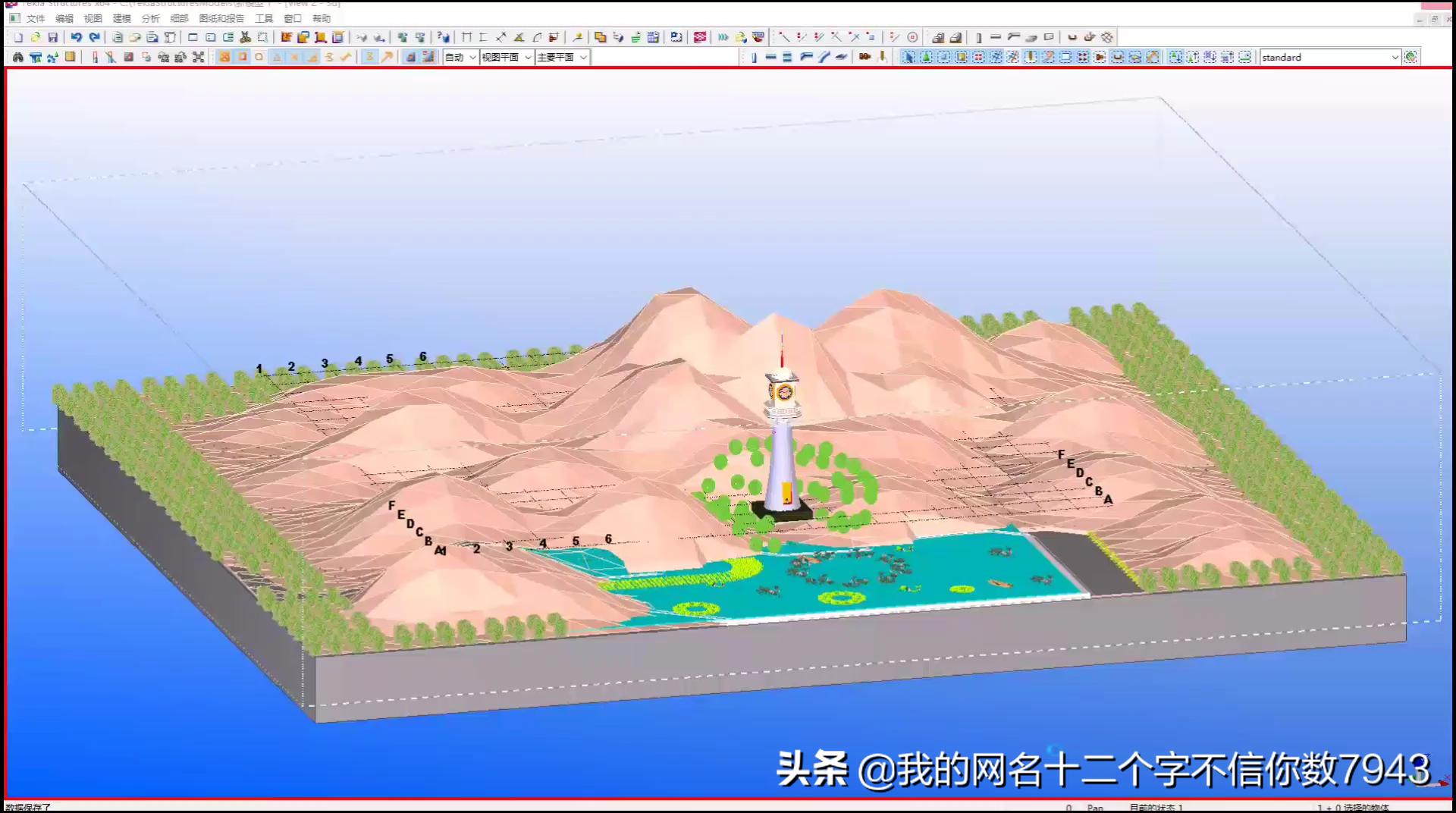1456x813 pixels.
Task: Activate the Undo command icon
Action: point(78,36)
